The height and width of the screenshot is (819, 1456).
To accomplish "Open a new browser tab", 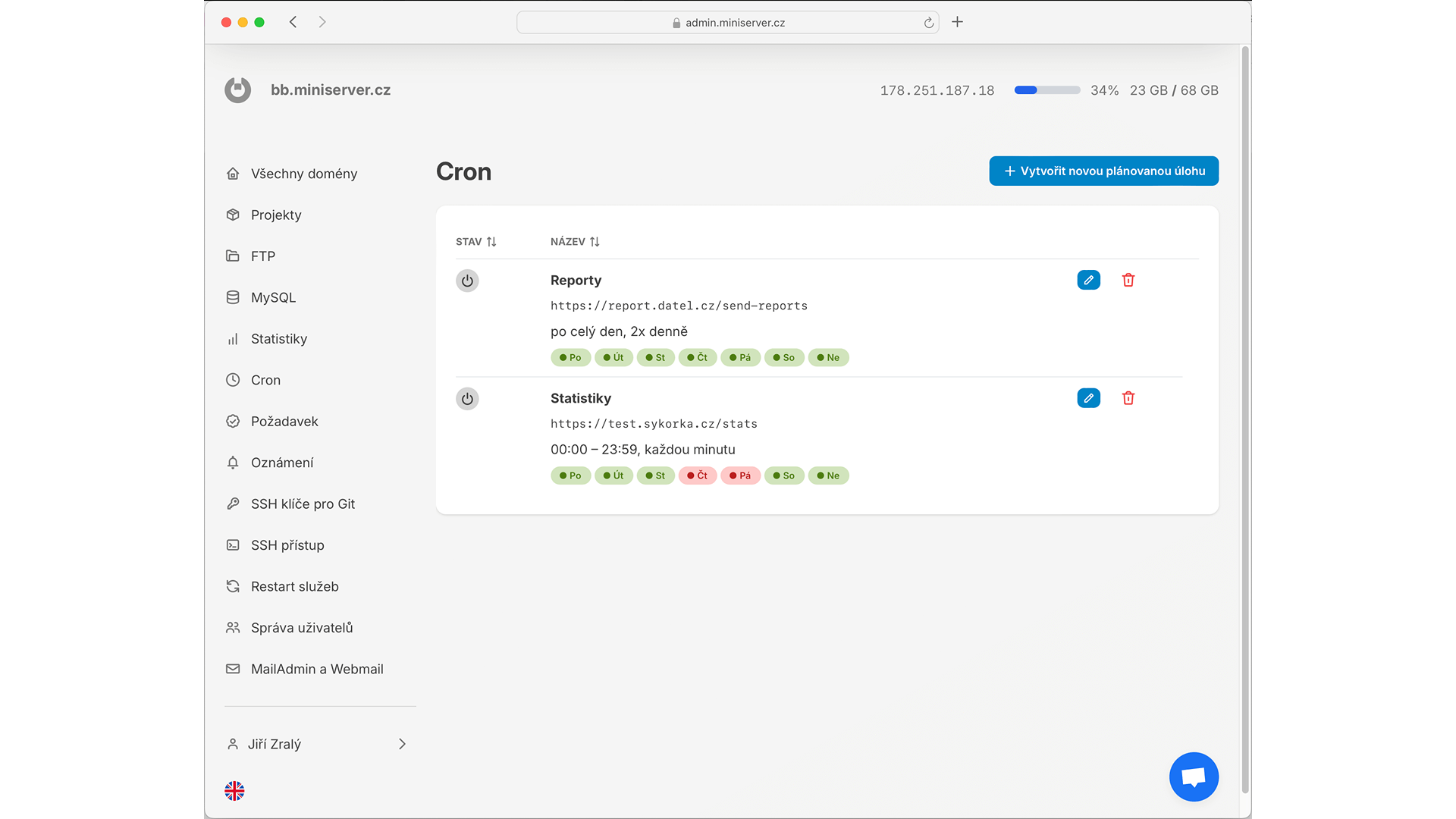I will (957, 22).
